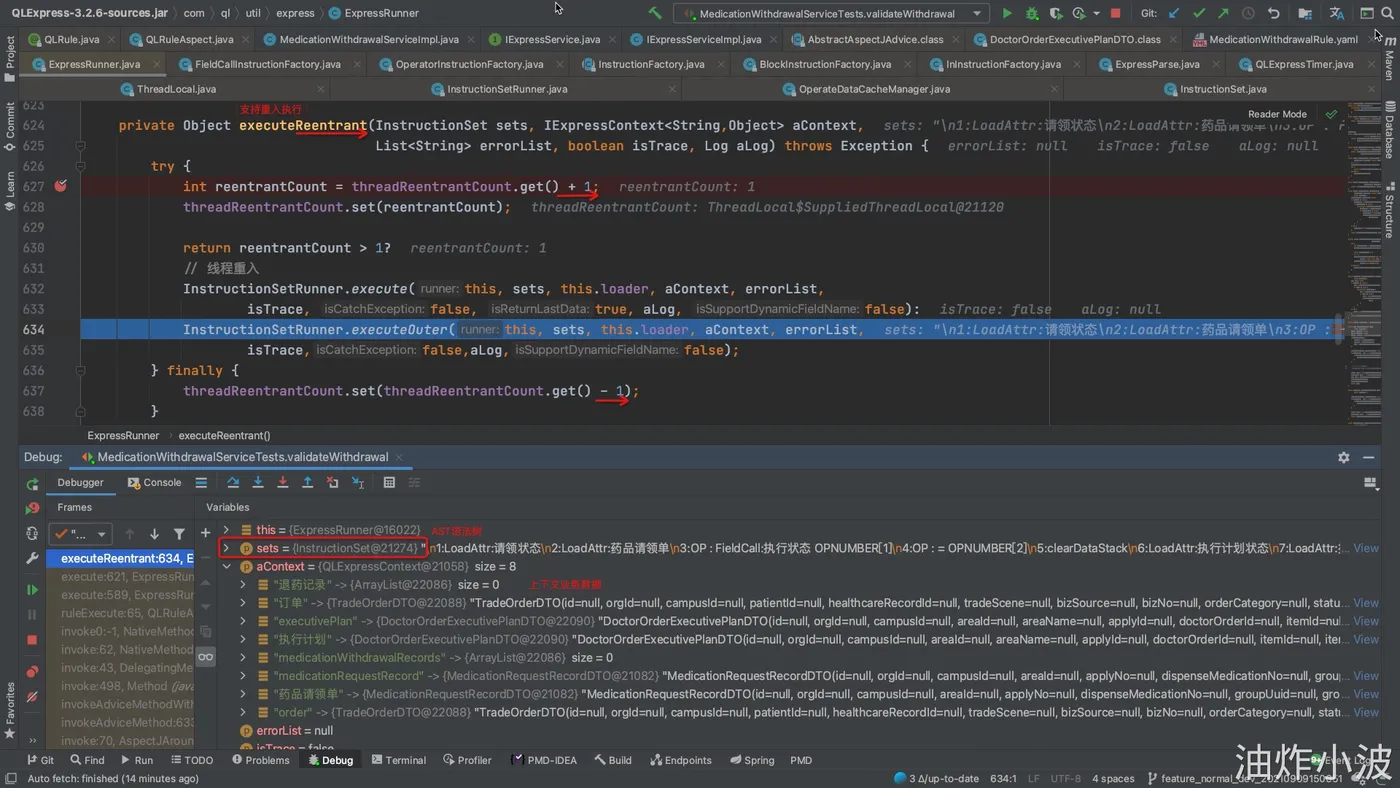Click View link on the "order" row
Viewport: 1400px width, 788px height.
[x=1366, y=712]
